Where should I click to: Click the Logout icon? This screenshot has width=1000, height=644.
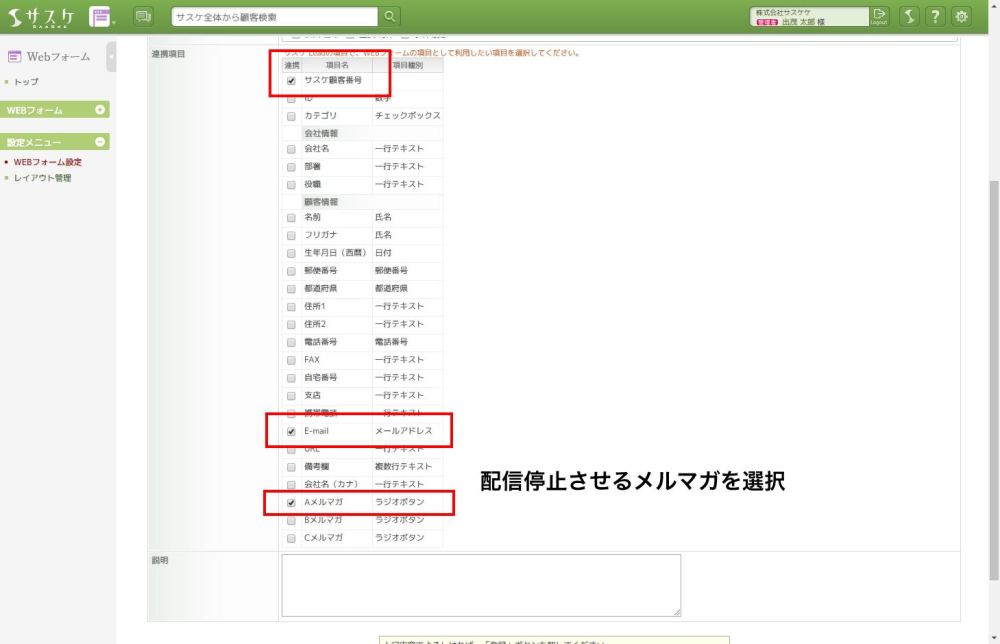click(879, 16)
